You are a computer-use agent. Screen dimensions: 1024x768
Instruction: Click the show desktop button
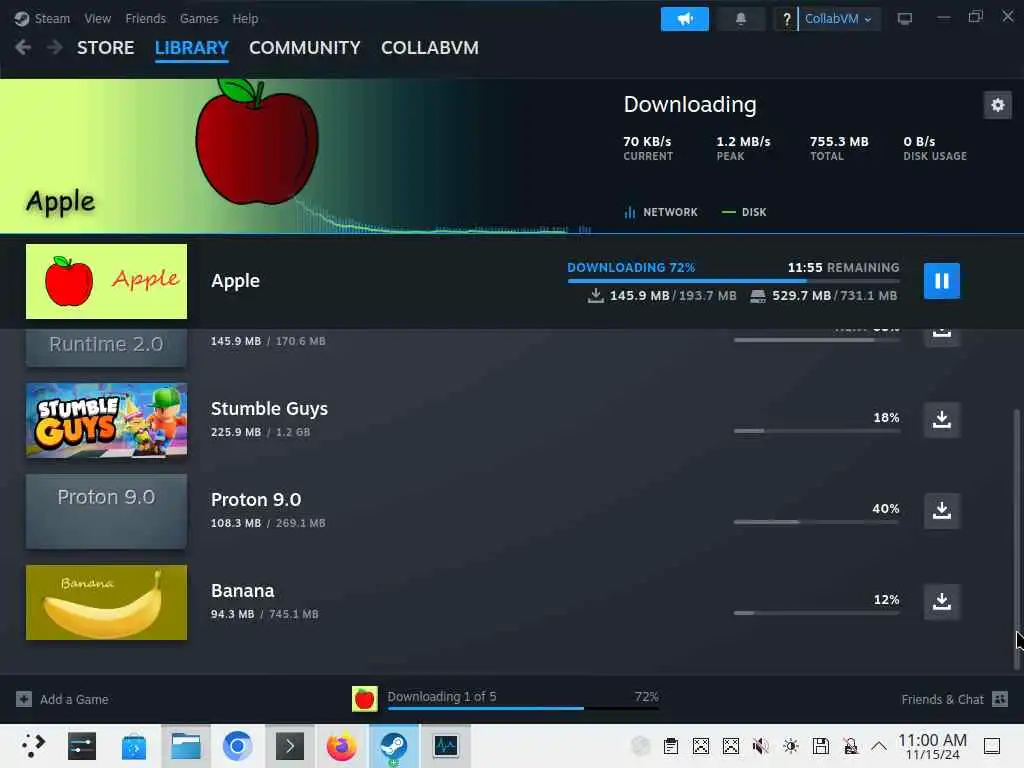[992, 746]
